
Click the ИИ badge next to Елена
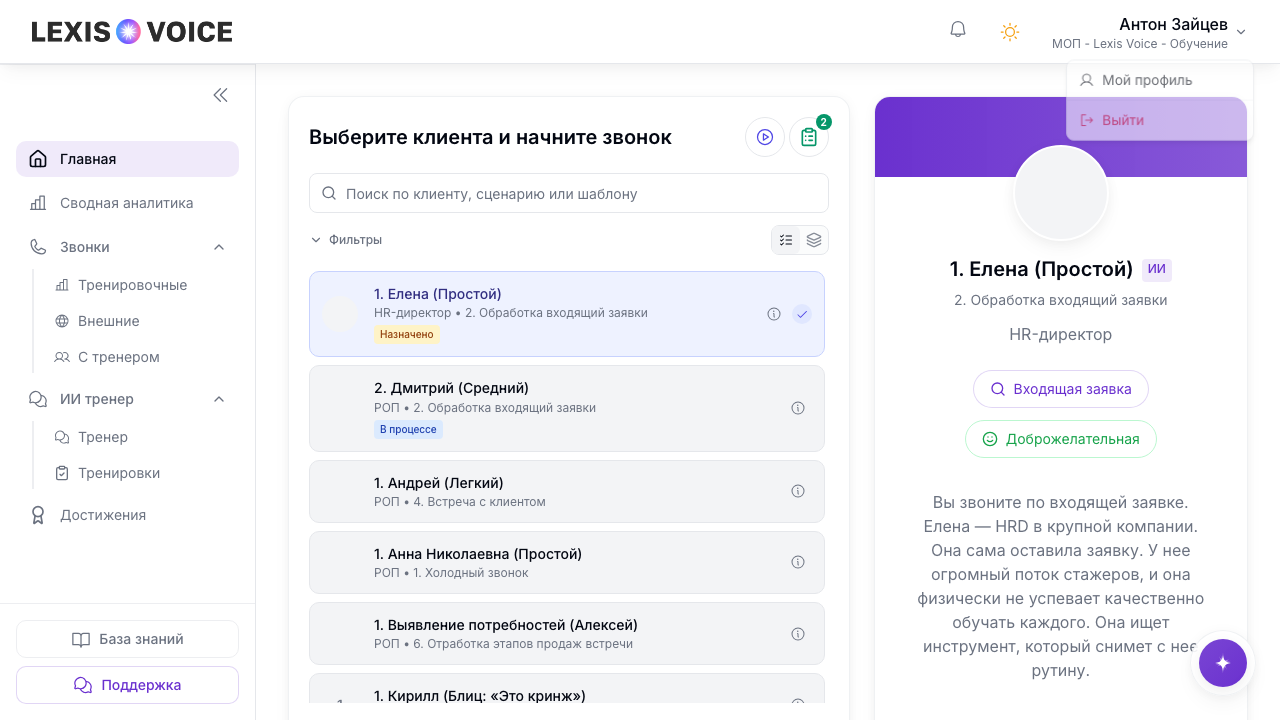pyautogui.click(x=1157, y=269)
